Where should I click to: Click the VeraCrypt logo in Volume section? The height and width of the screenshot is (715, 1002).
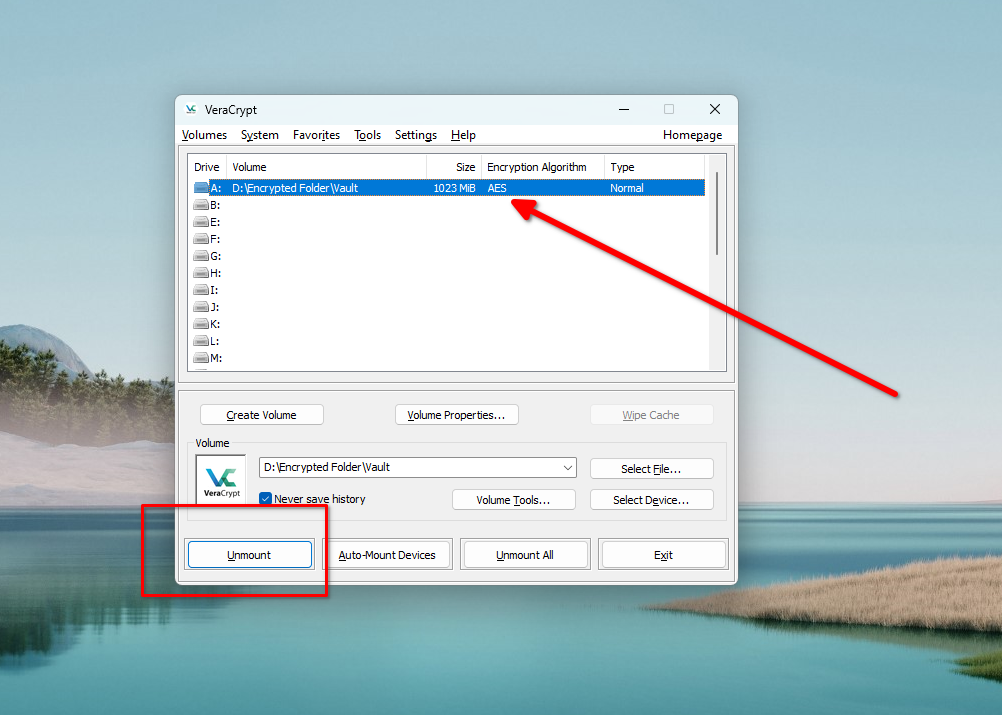[221, 480]
